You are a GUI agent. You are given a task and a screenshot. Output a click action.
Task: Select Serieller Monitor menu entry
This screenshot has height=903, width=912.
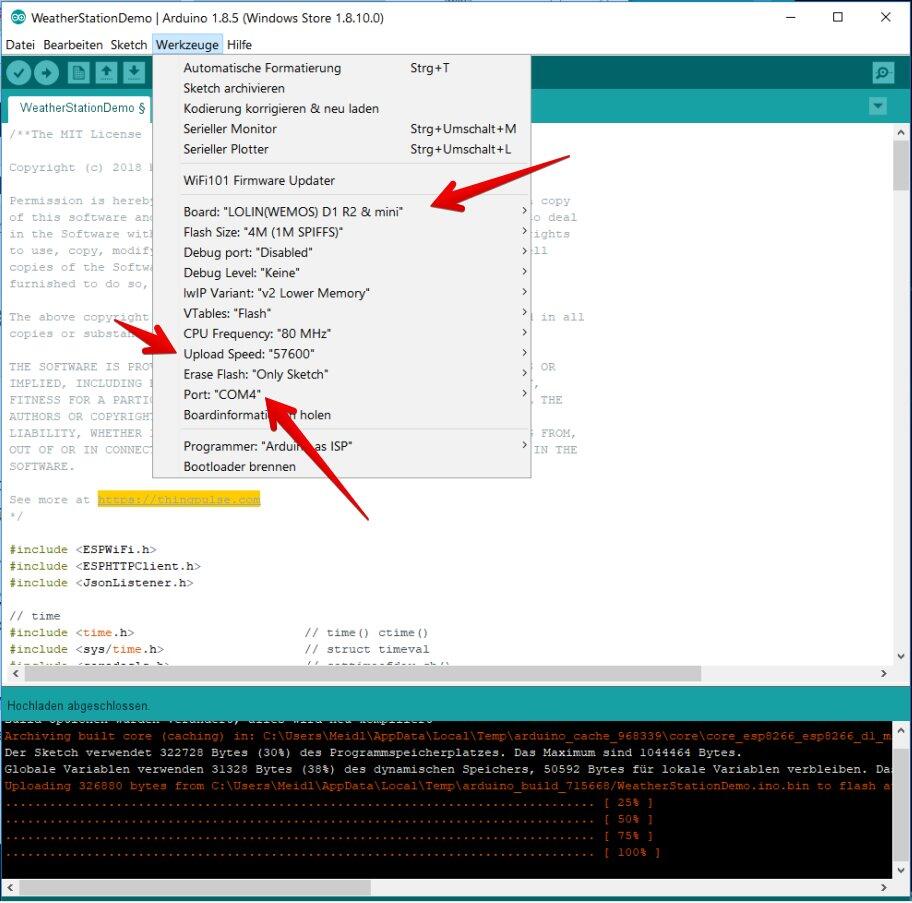[x=230, y=129]
